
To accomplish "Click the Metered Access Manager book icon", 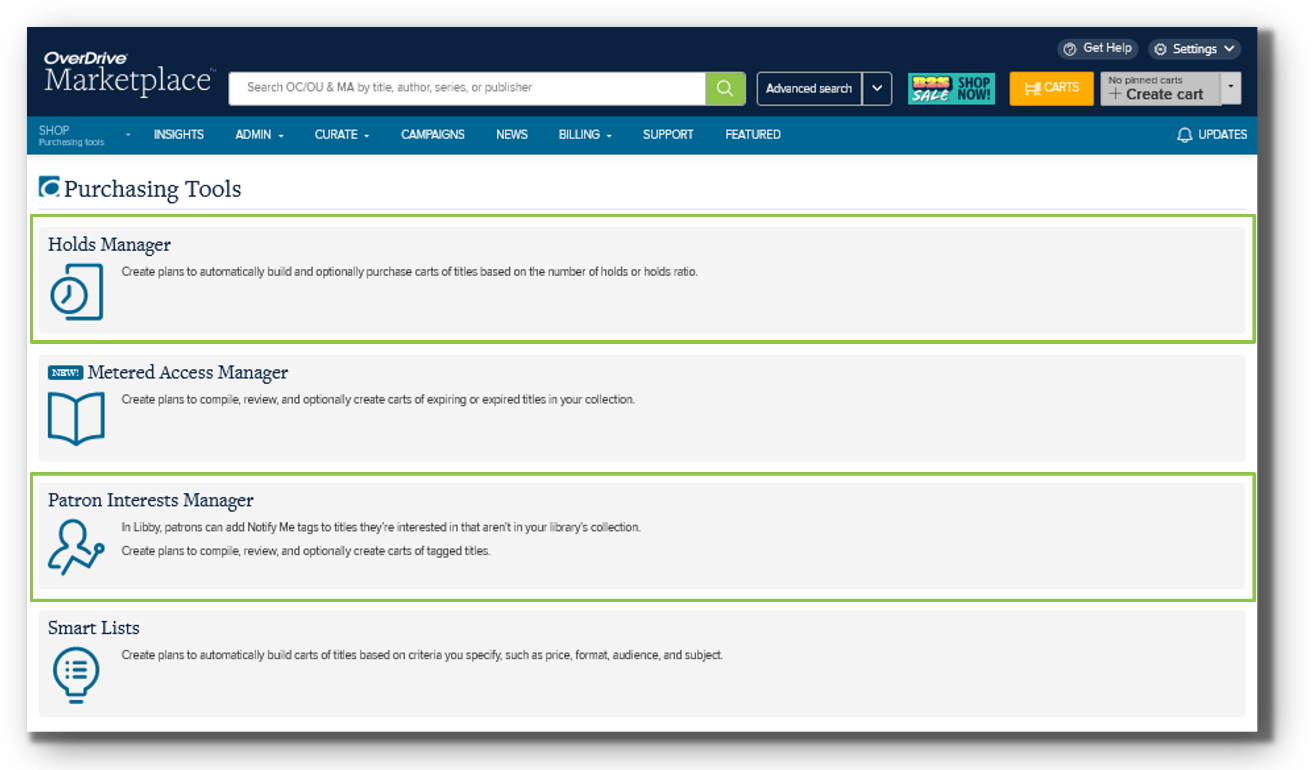I will pyautogui.click(x=76, y=418).
